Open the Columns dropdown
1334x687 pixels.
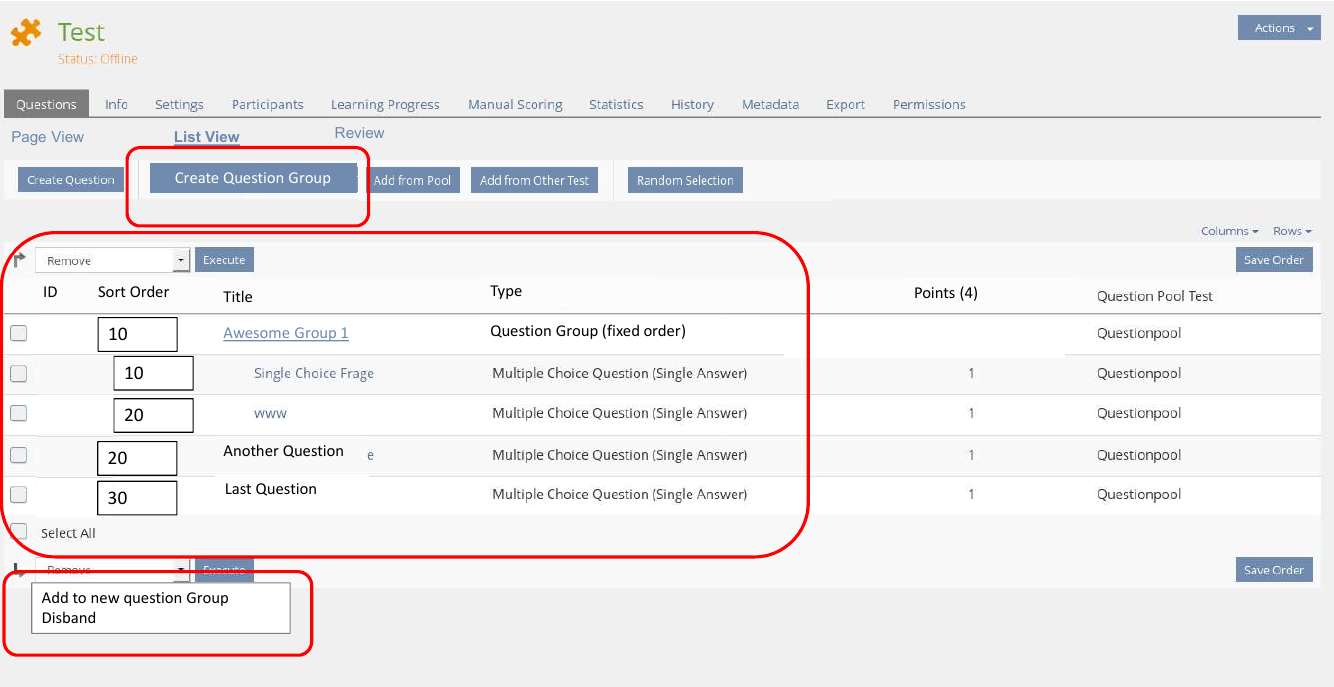[1229, 231]
